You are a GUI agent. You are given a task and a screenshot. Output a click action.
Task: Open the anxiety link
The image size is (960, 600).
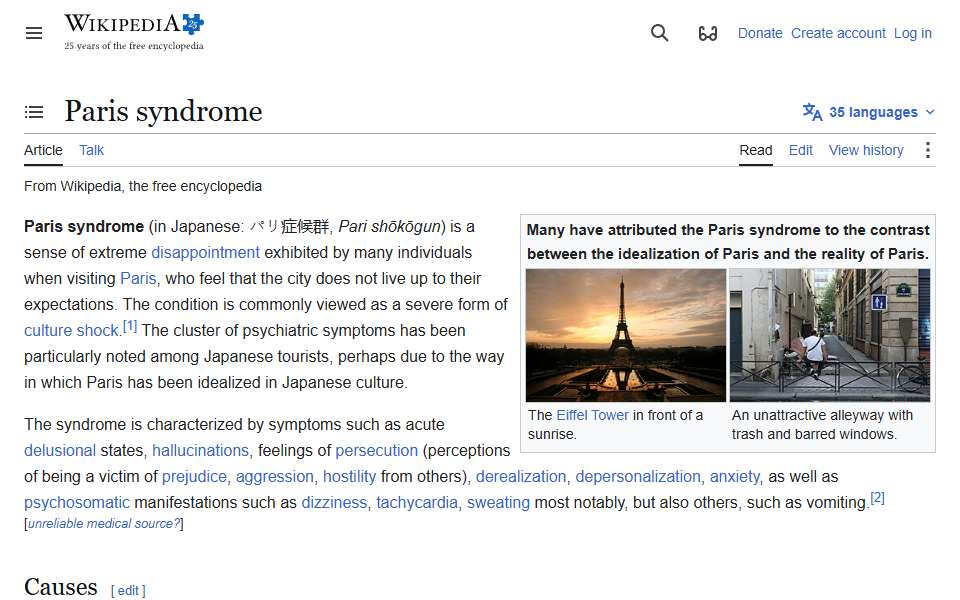pyautogui.click(x=735, y=476)
